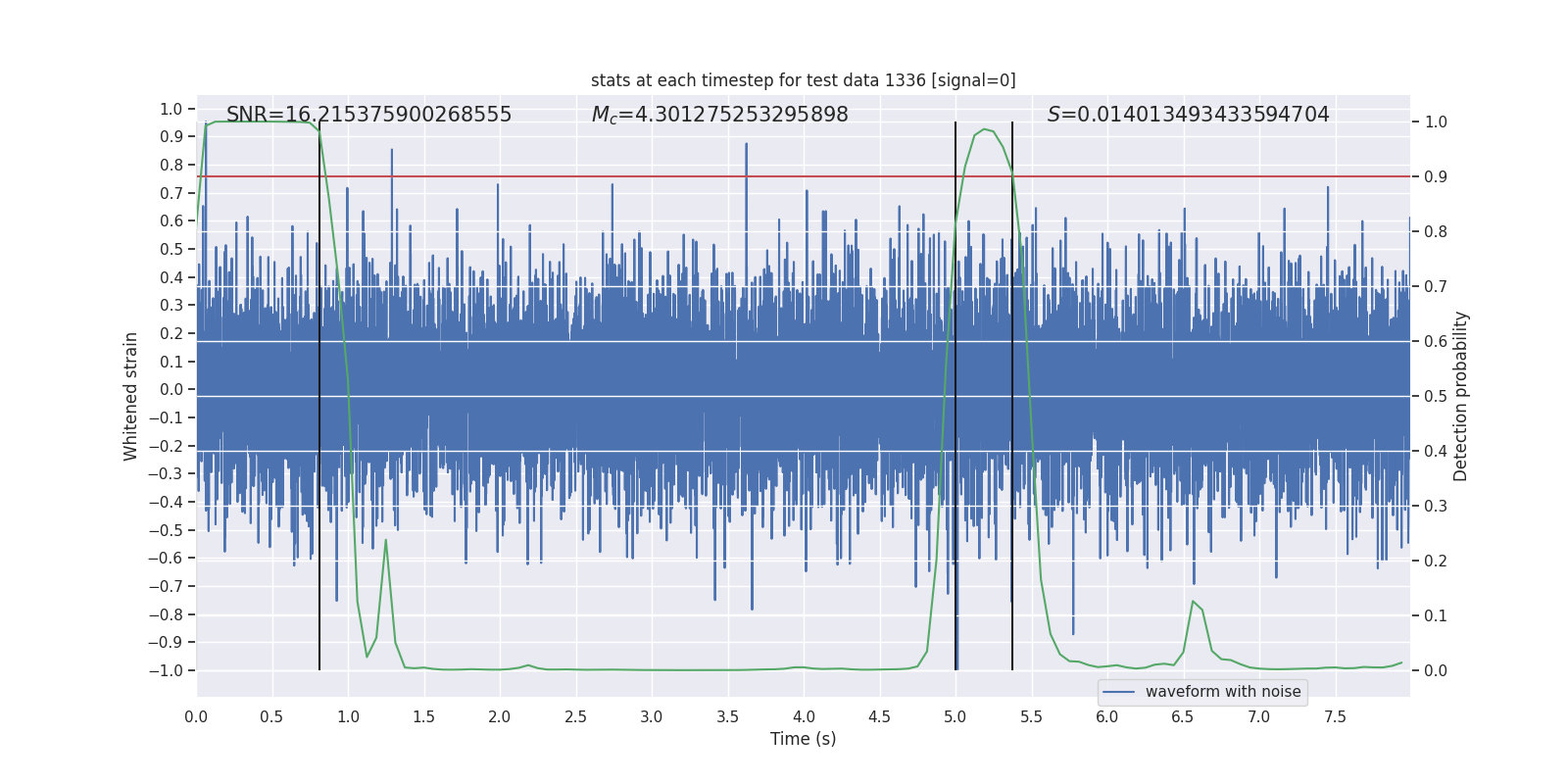Select the S=0.014013493433594704 annotation

tap(1189, 115)
